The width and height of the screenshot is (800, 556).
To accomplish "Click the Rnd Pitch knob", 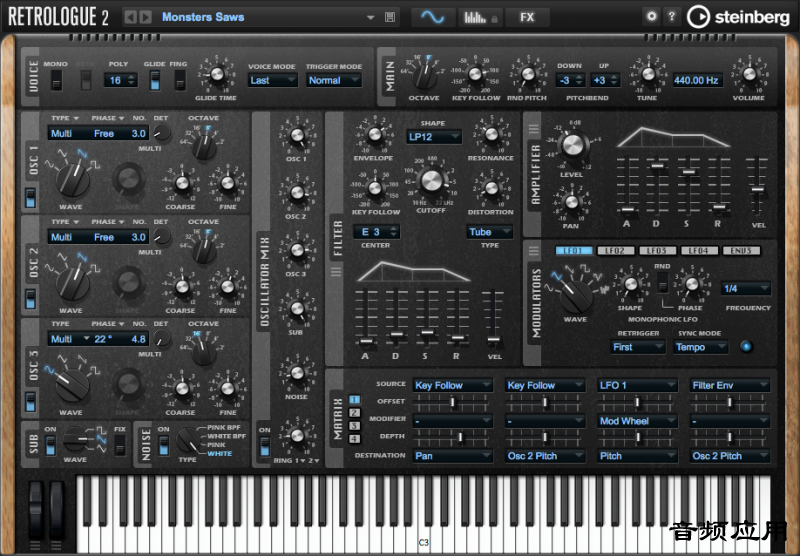I will coord(528,74).
